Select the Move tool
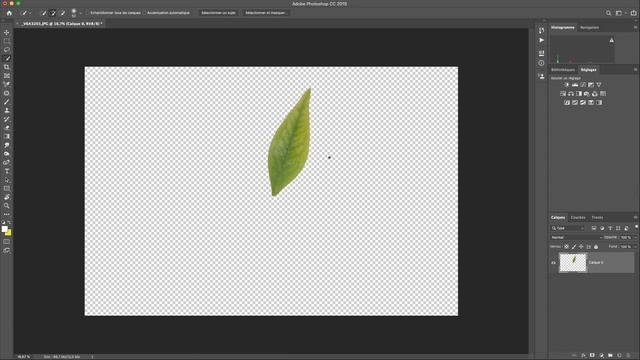 click(7, 32)
